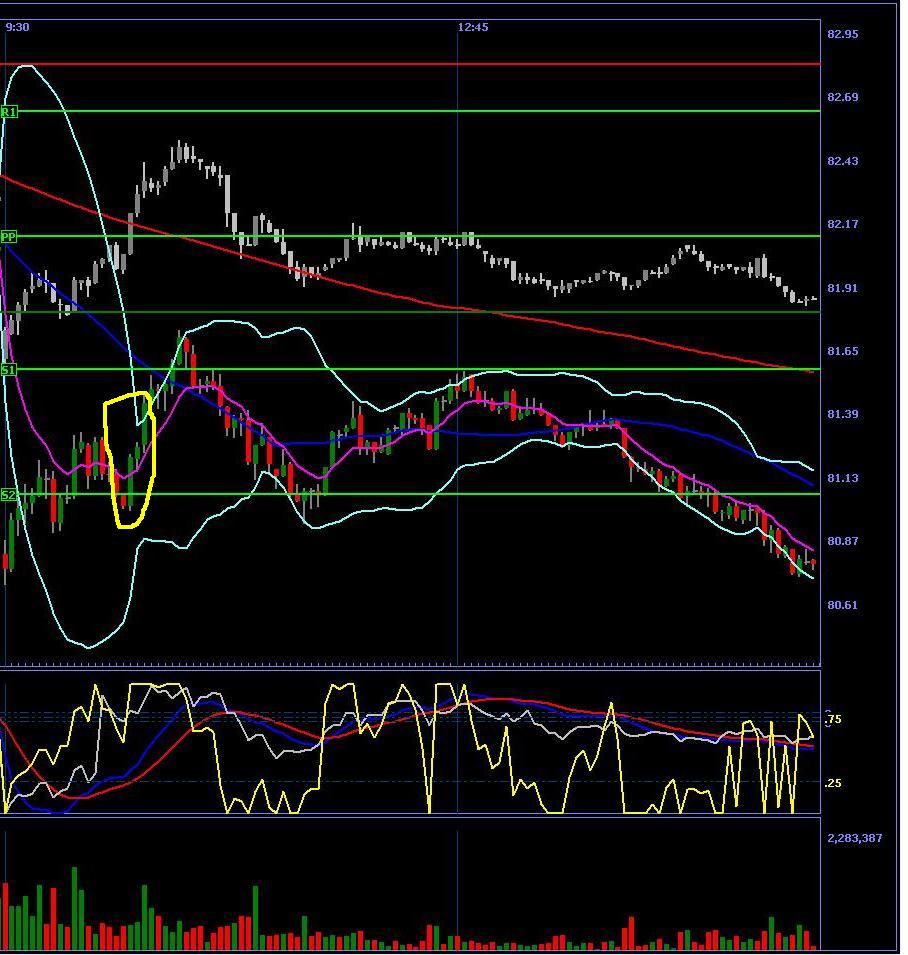Click the 82.69 price axis label
Viewport: 908px width, 955px height.
(x=843, y=97)
